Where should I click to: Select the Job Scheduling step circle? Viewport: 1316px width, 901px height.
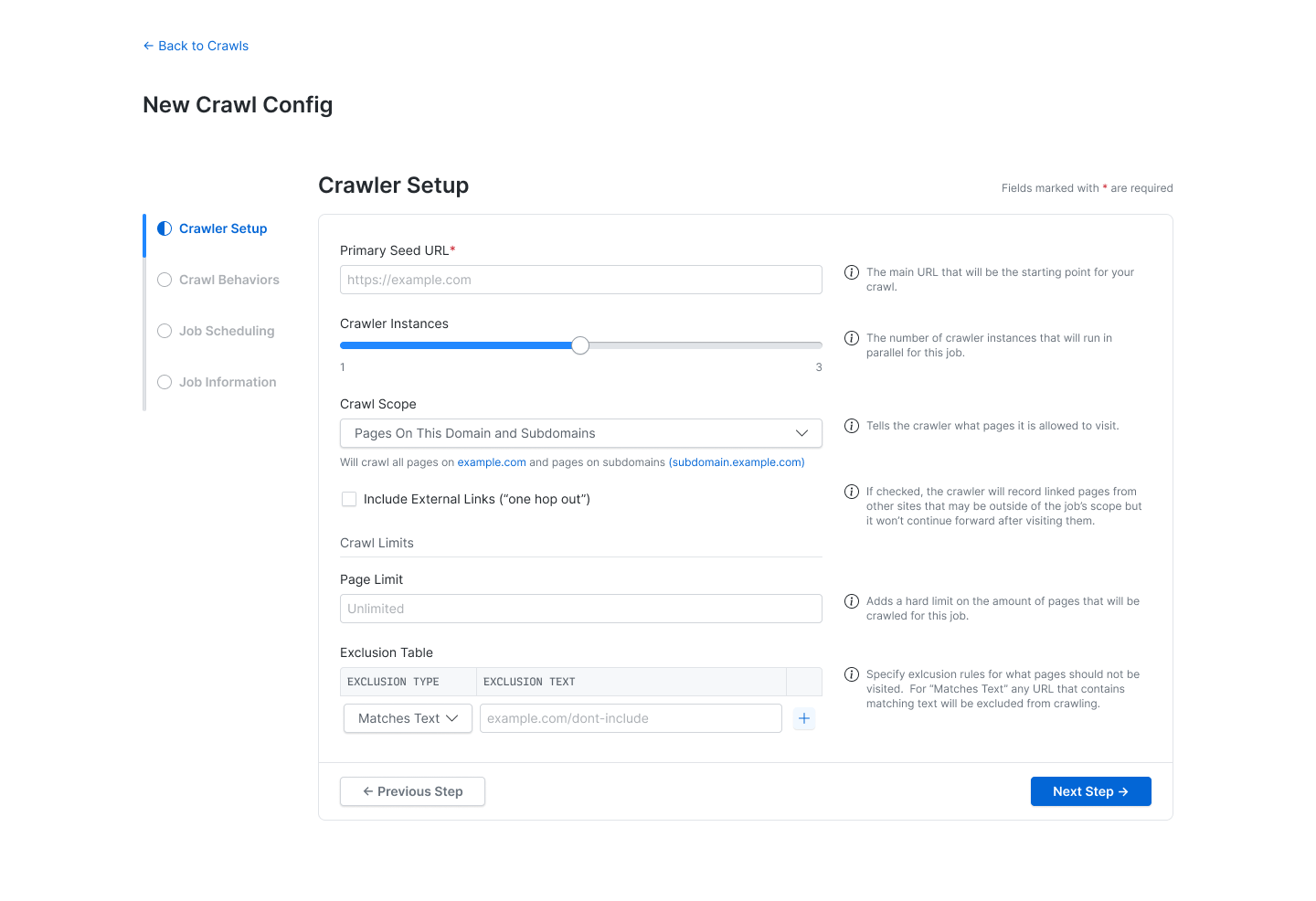pos(164,331)
